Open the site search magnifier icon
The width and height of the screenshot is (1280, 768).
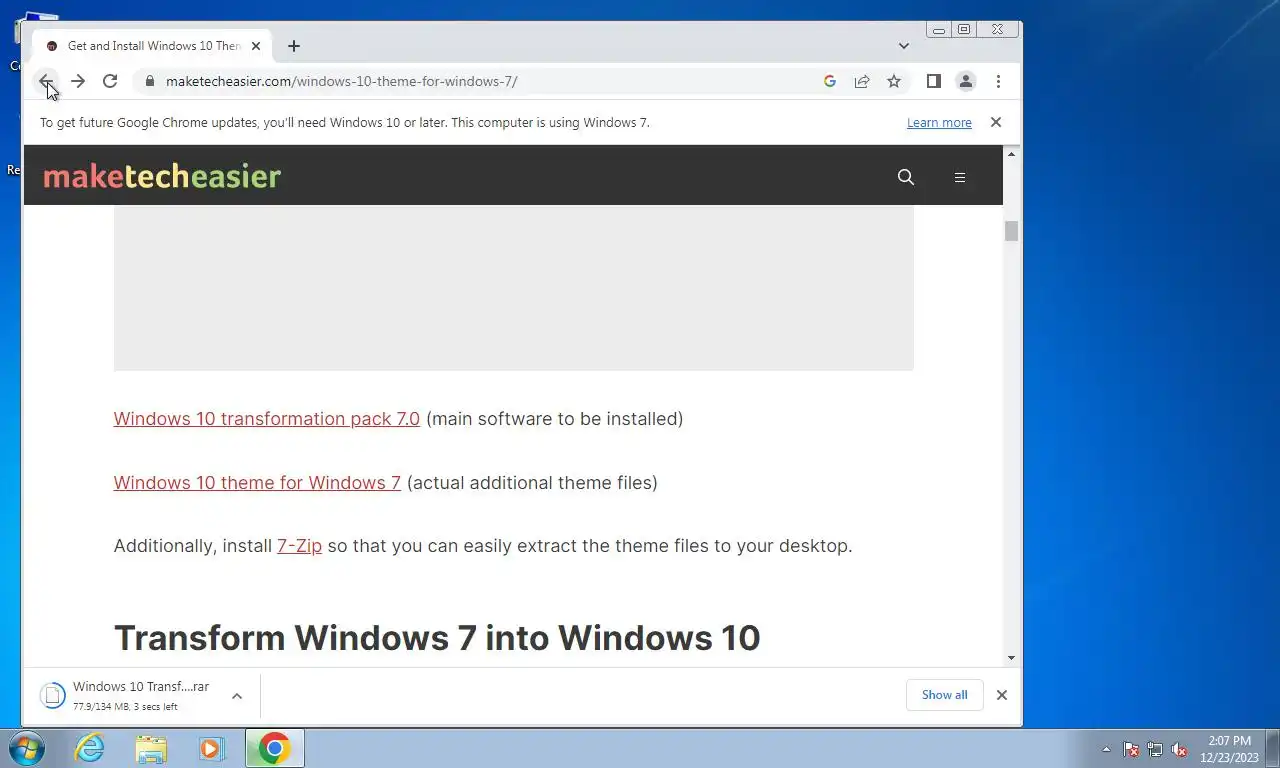pos(906,177)
